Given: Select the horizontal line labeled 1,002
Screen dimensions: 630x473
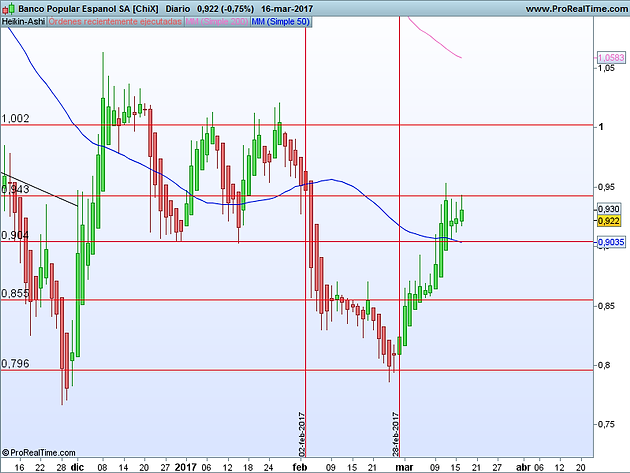Looking at the screenshot, I should coord(297,125).
